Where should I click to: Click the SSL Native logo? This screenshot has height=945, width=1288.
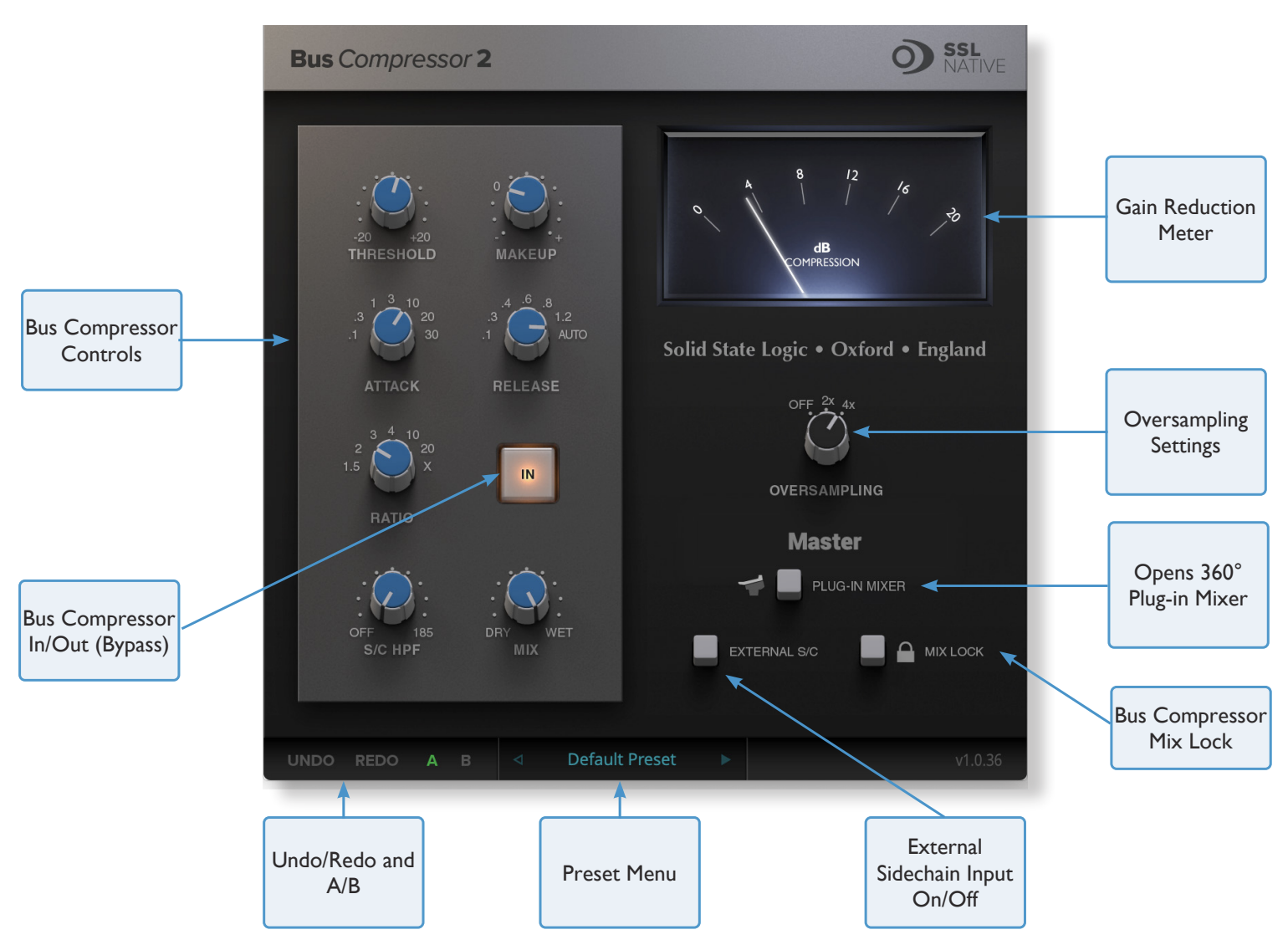tap(949, 58)
